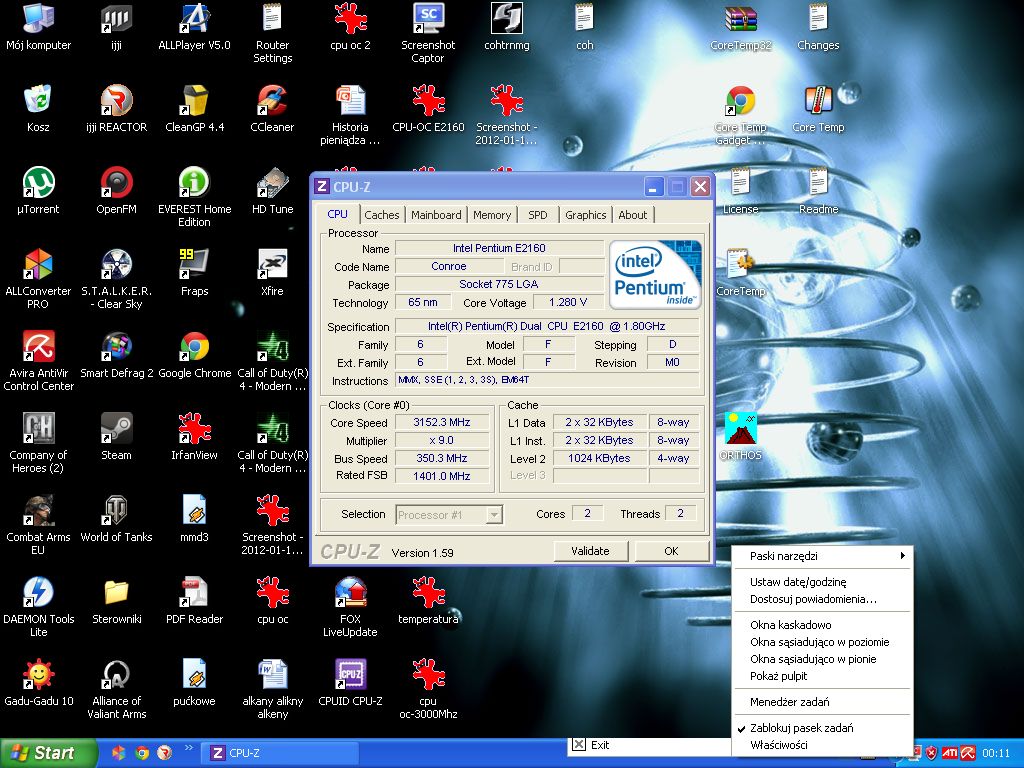This screenshot has height=768, width=1024.
Task: Open Core Temp thermometer icon
Action: tap(818, 110)
